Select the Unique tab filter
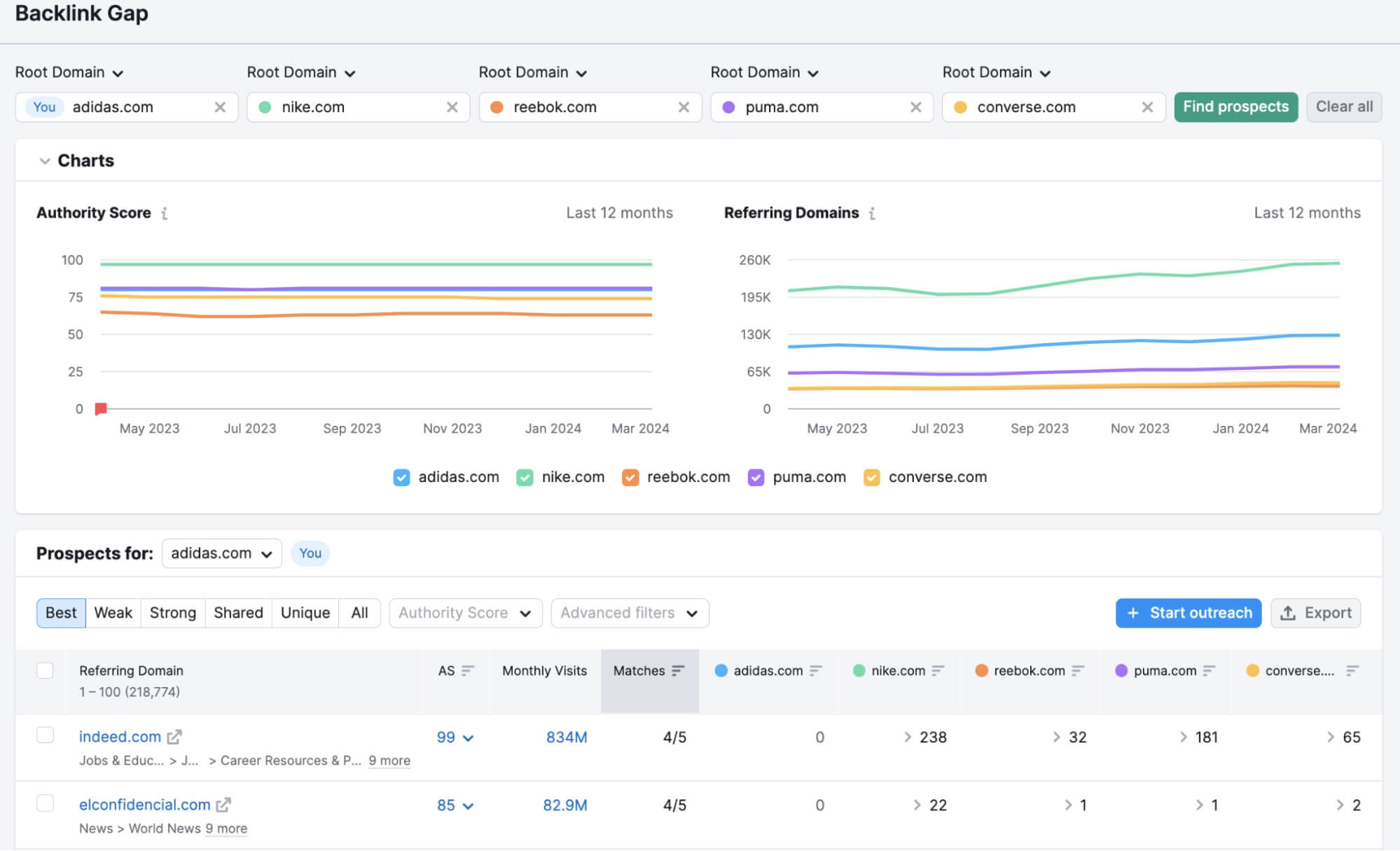This screenshot has width=1400, height=851. point(304,613)
